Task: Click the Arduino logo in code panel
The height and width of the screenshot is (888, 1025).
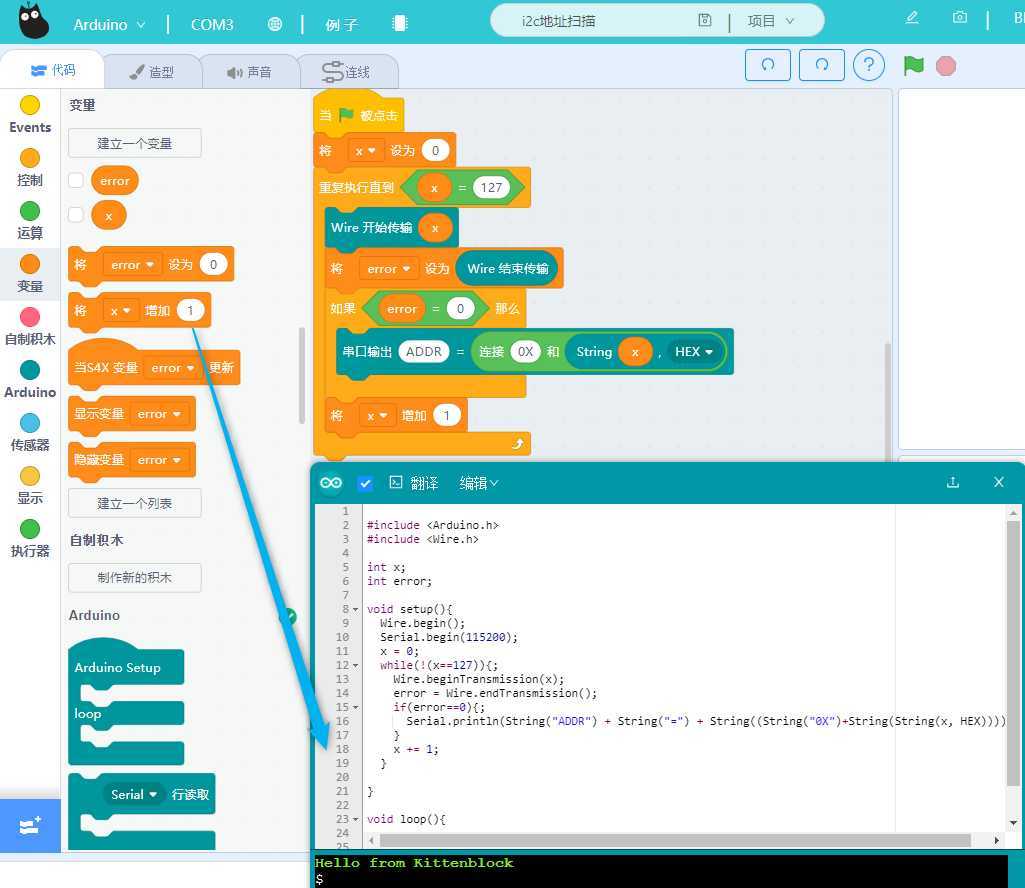Action: point(331,483)
